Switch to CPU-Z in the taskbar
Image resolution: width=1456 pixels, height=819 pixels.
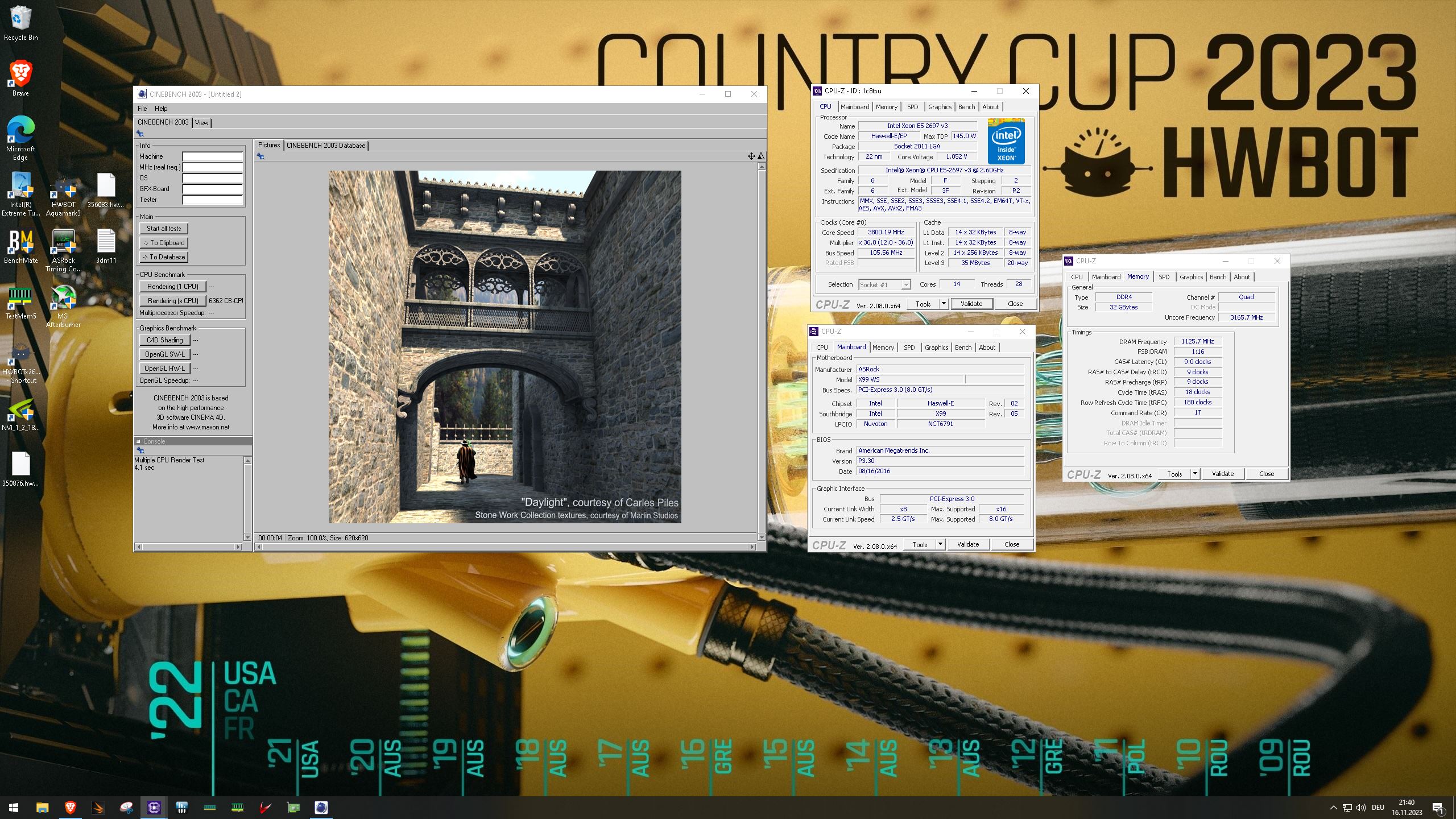point(154,807)
